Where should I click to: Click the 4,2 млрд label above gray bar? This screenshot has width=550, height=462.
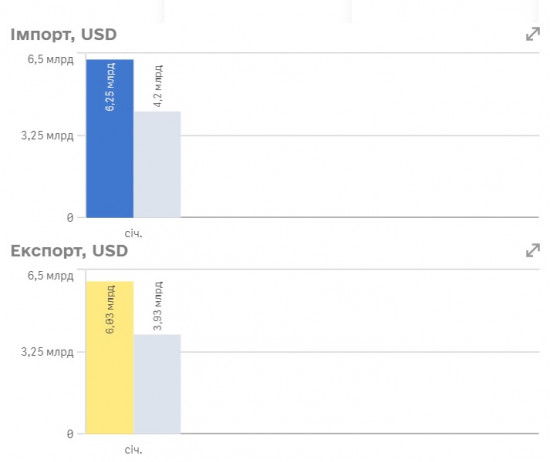pos(158,86)
